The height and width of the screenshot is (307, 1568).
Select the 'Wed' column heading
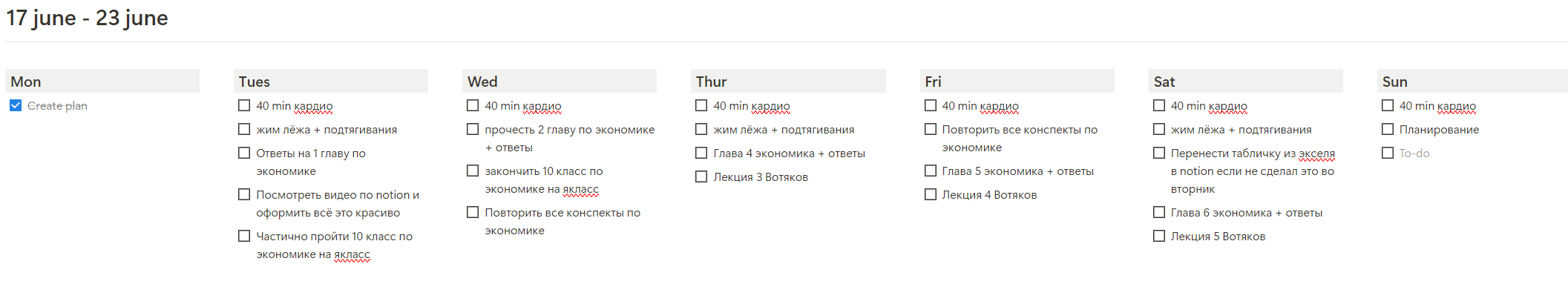(x=482, y=82)
